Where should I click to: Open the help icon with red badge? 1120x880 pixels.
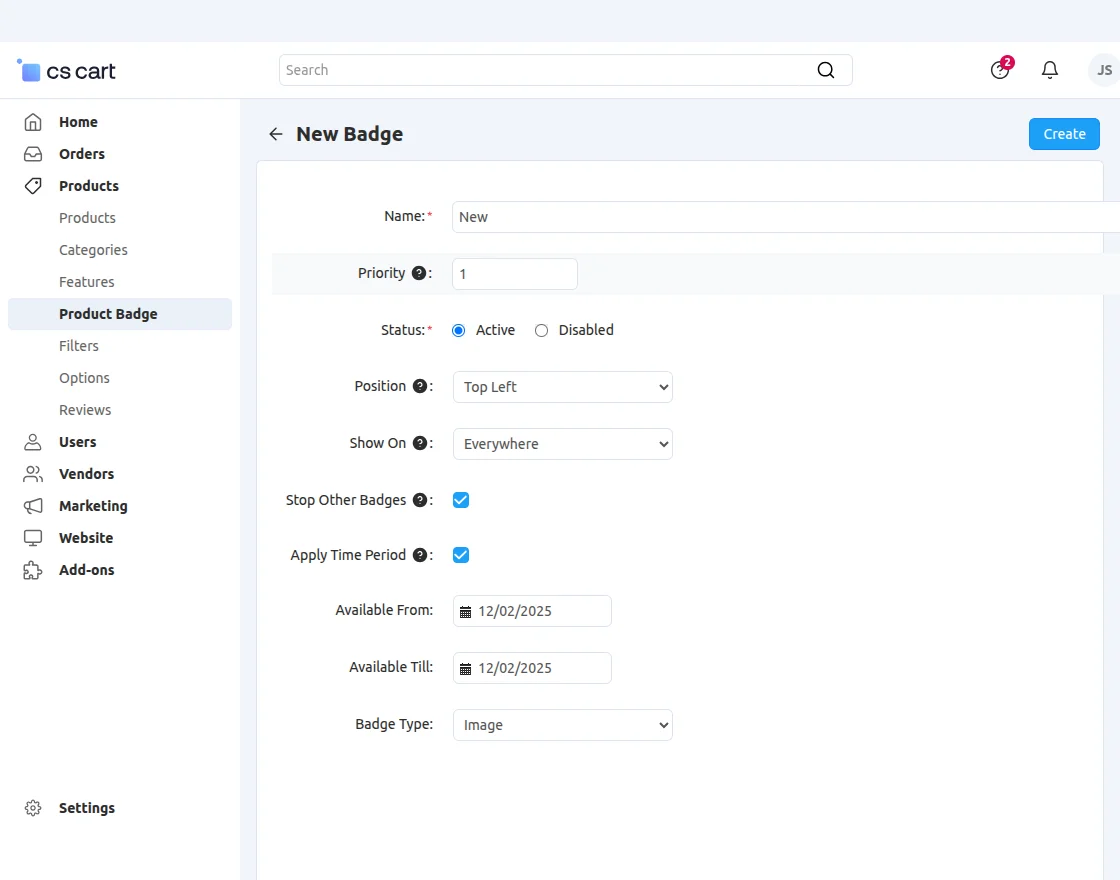pyautogui.click(x=1000, y=70)
